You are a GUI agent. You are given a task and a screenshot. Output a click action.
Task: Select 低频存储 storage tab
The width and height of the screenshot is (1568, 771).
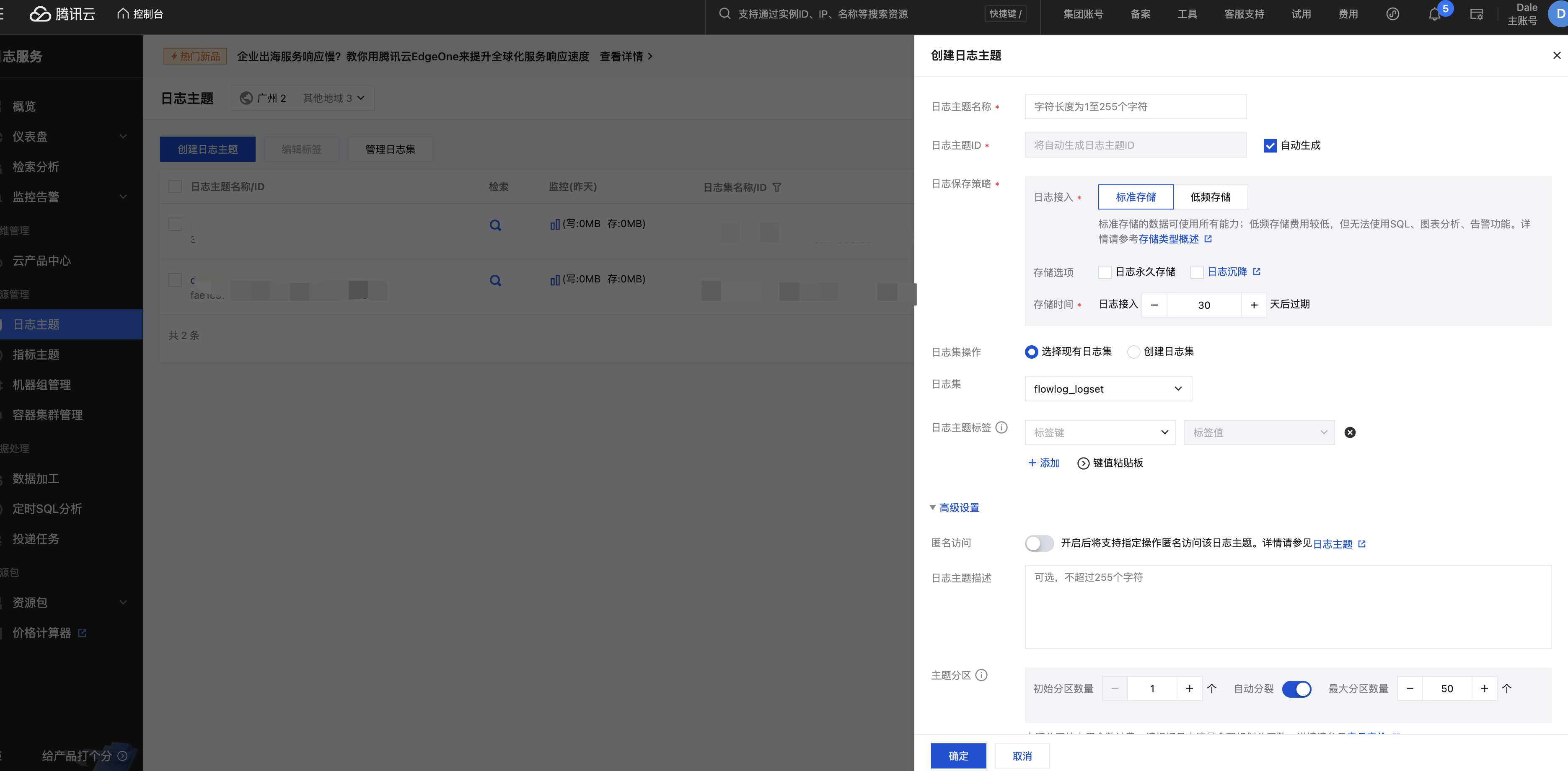click(1210, 197)
